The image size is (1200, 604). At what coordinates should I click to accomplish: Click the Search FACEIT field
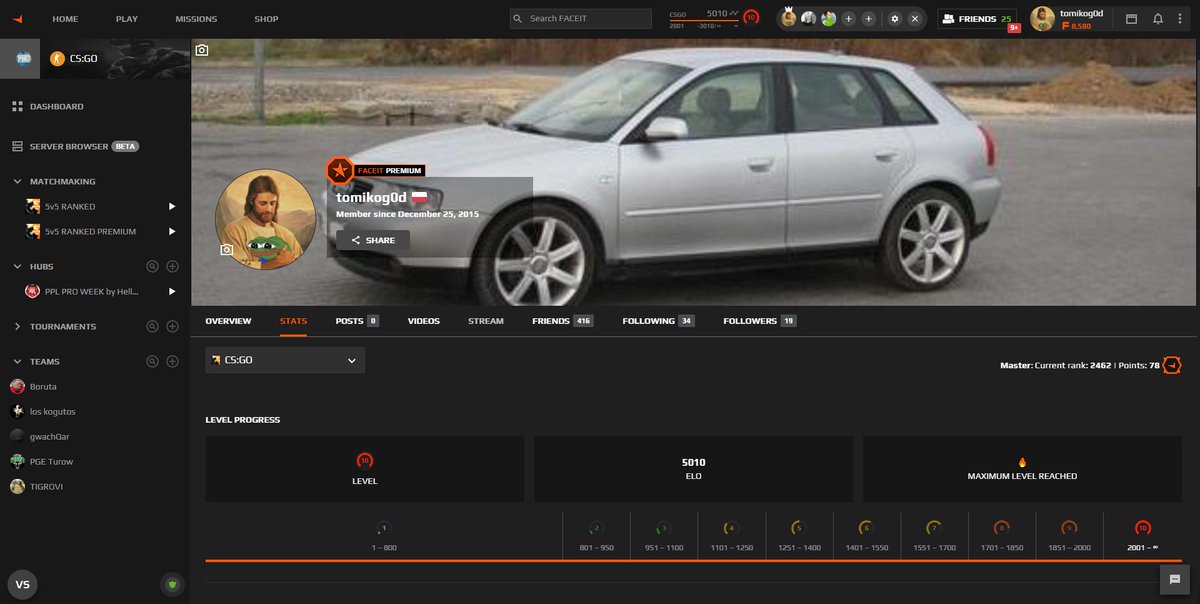coord(581,19)
